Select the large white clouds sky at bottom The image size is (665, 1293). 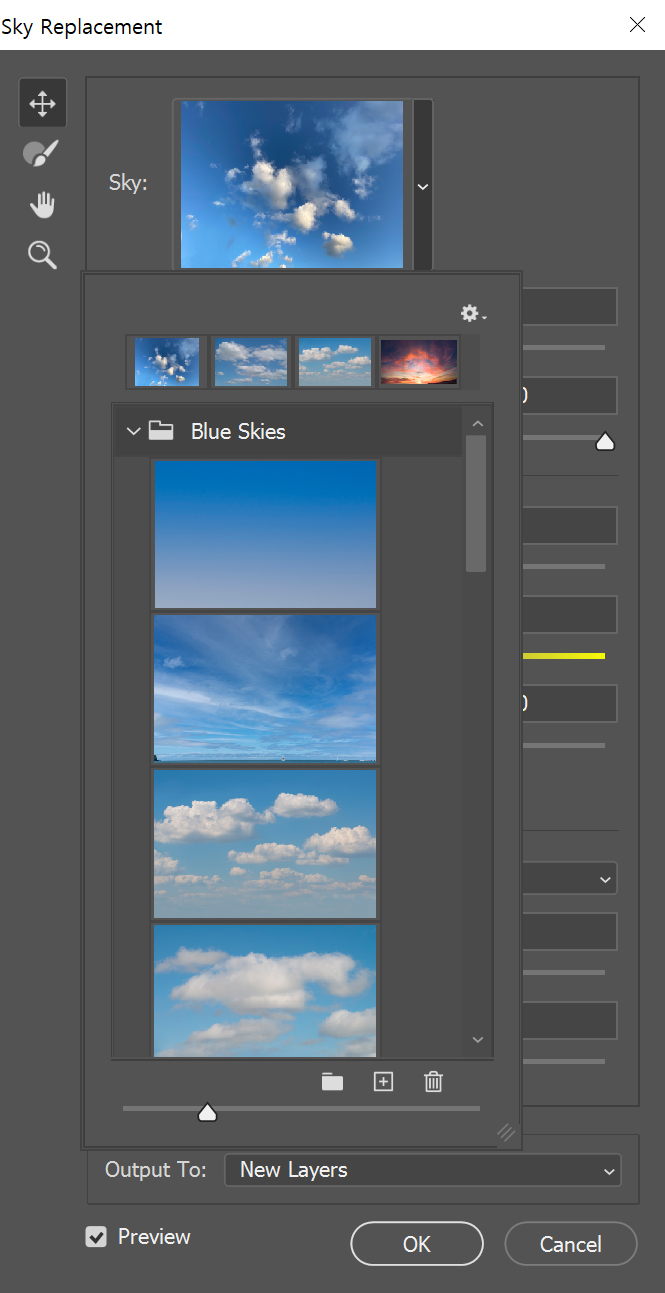pyautogui.click(x=265, y=990)
